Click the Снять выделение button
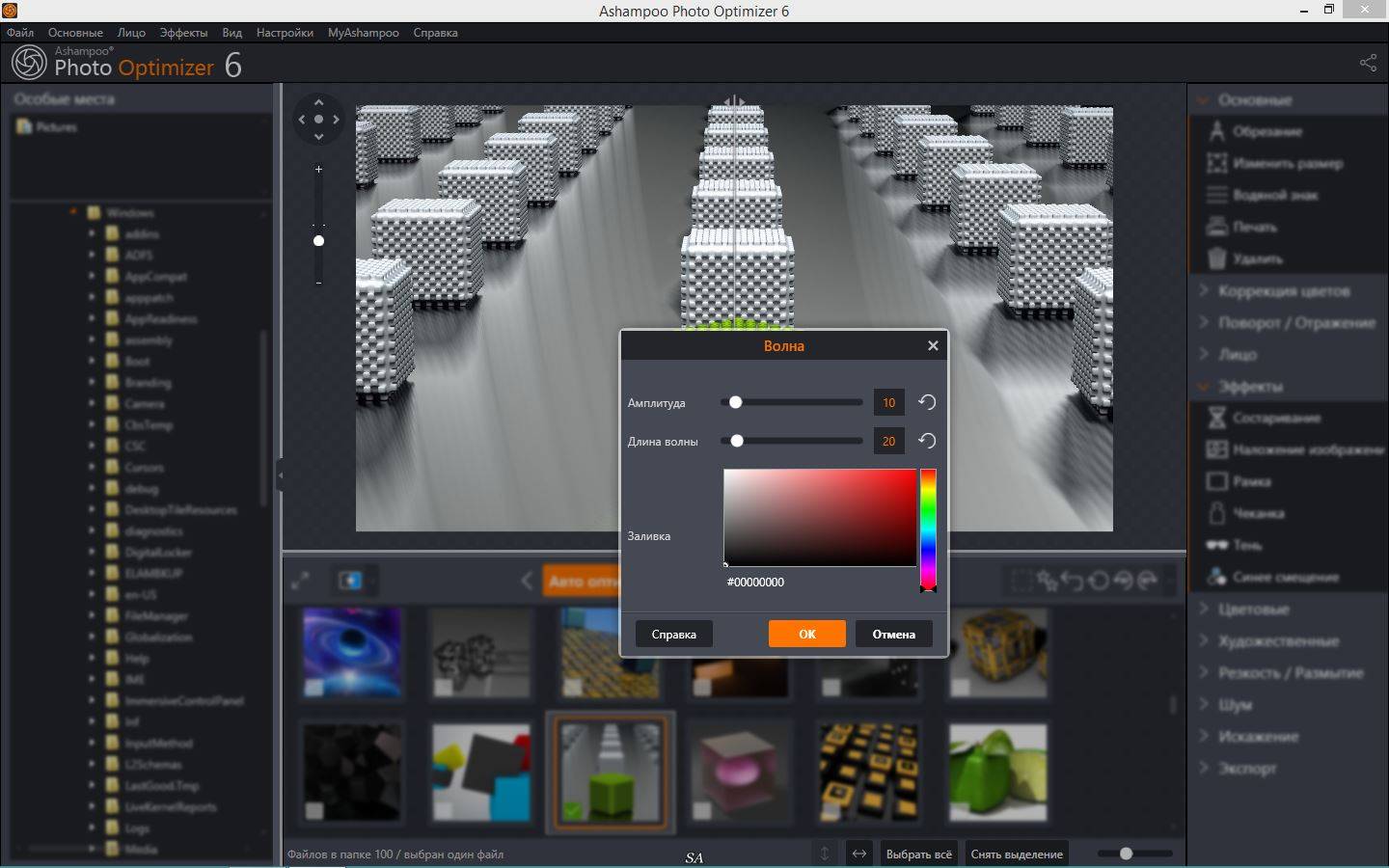 (1017, 854)
